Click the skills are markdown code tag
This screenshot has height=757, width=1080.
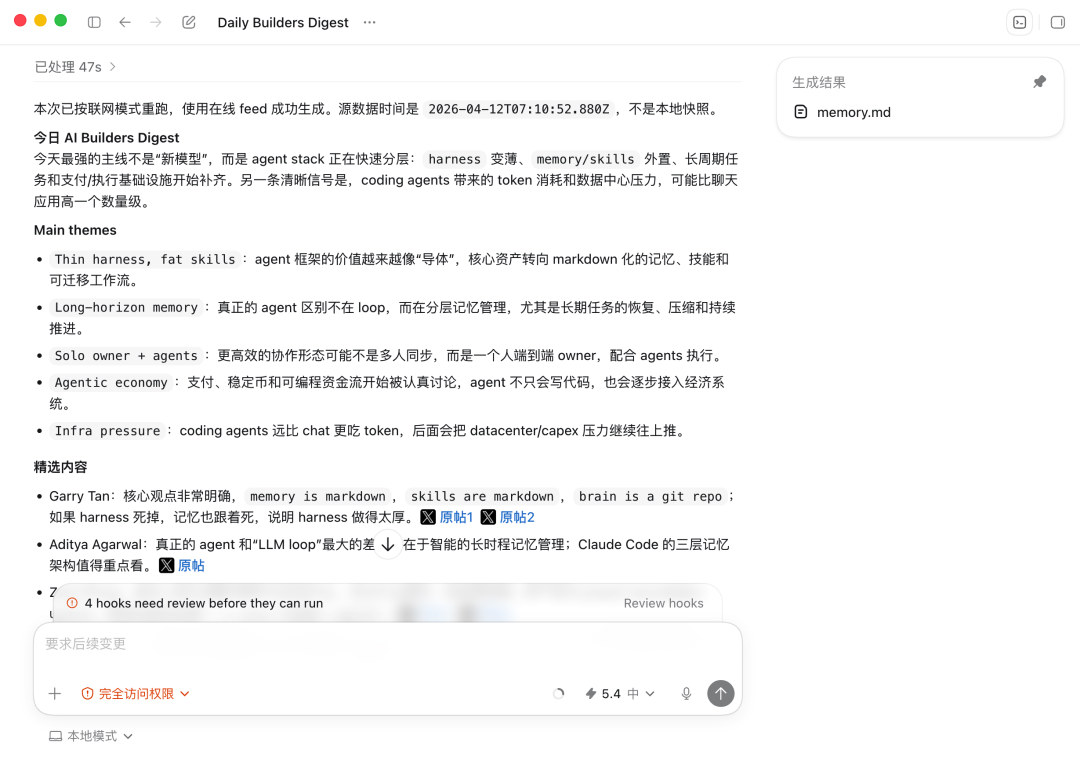(482, 497)
